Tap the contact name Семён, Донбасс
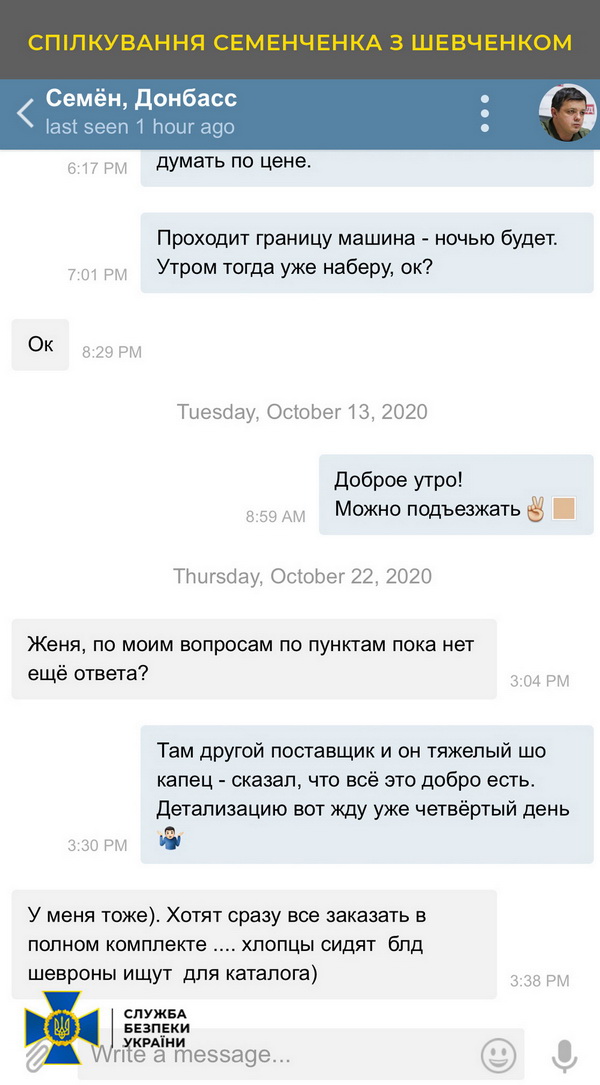The width and height of the screenshot is (600, 1085). (x=141, y=99)
